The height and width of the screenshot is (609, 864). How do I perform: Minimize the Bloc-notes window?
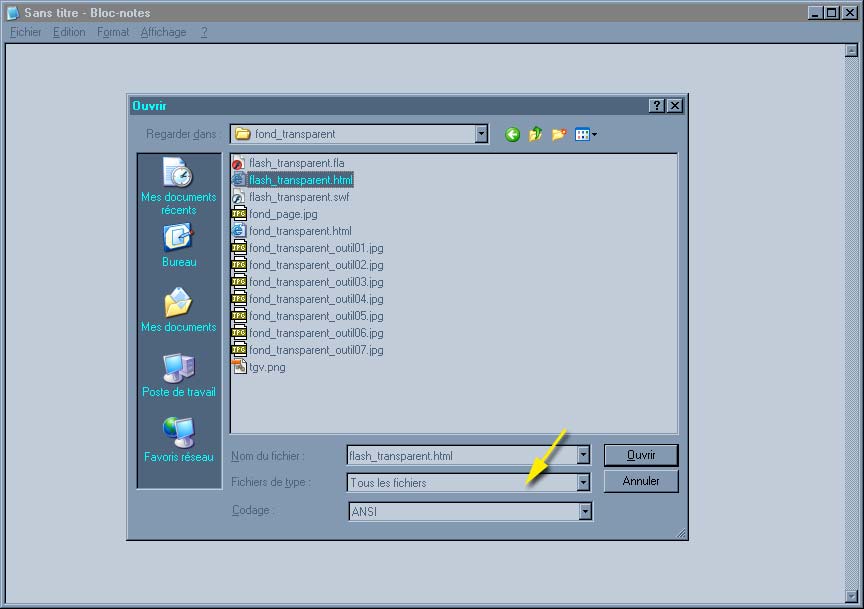point(816,12)
